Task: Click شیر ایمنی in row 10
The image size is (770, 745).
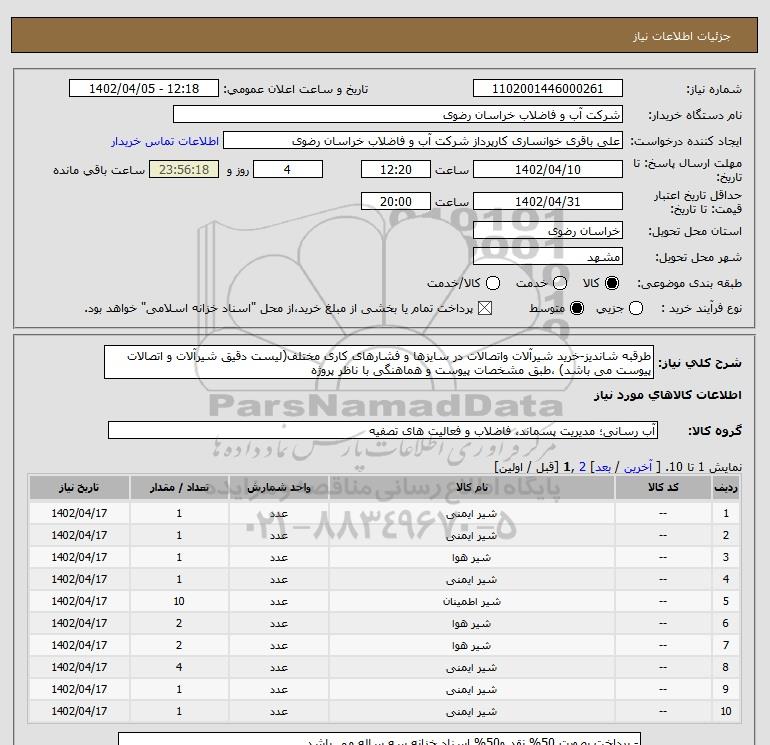Action: (x=471, y=712)
